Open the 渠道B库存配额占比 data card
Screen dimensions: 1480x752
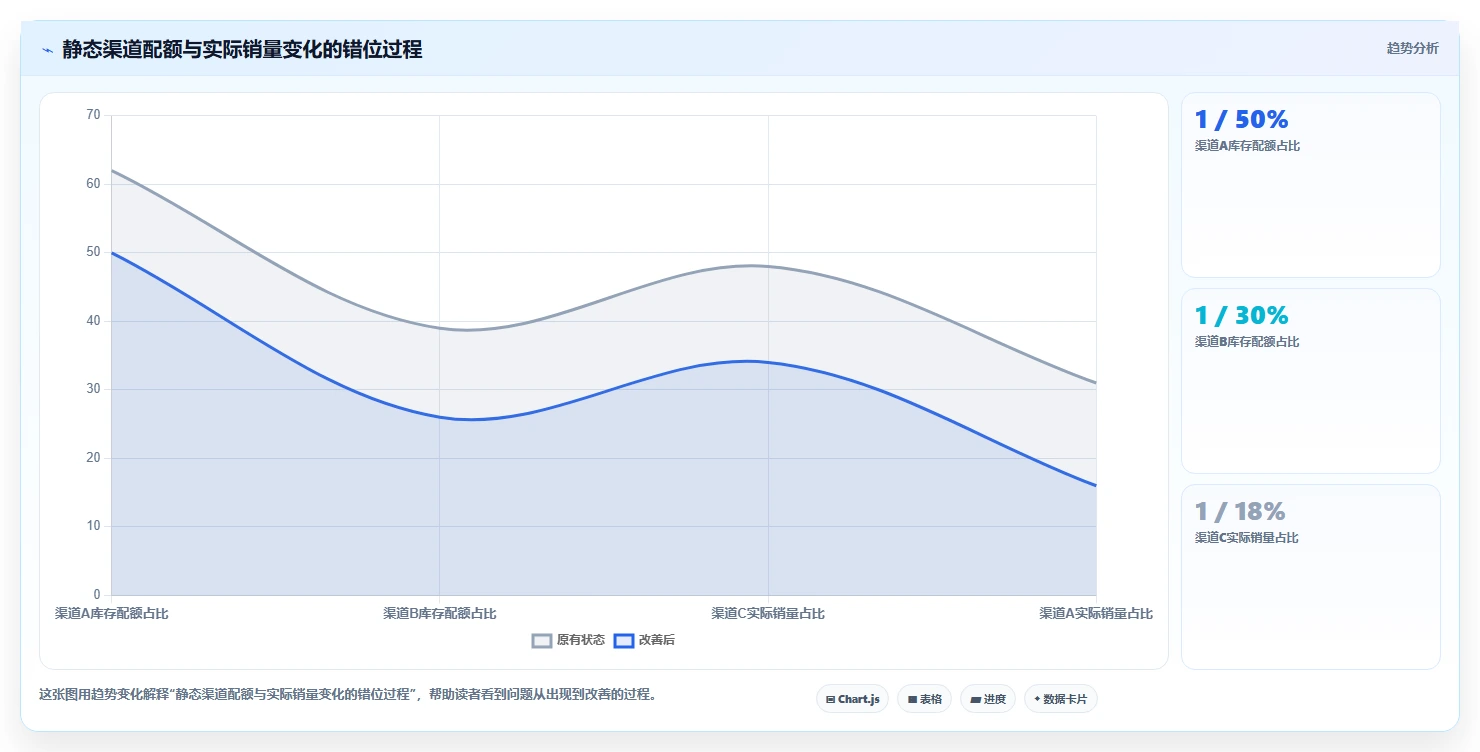coord(1311,381)
